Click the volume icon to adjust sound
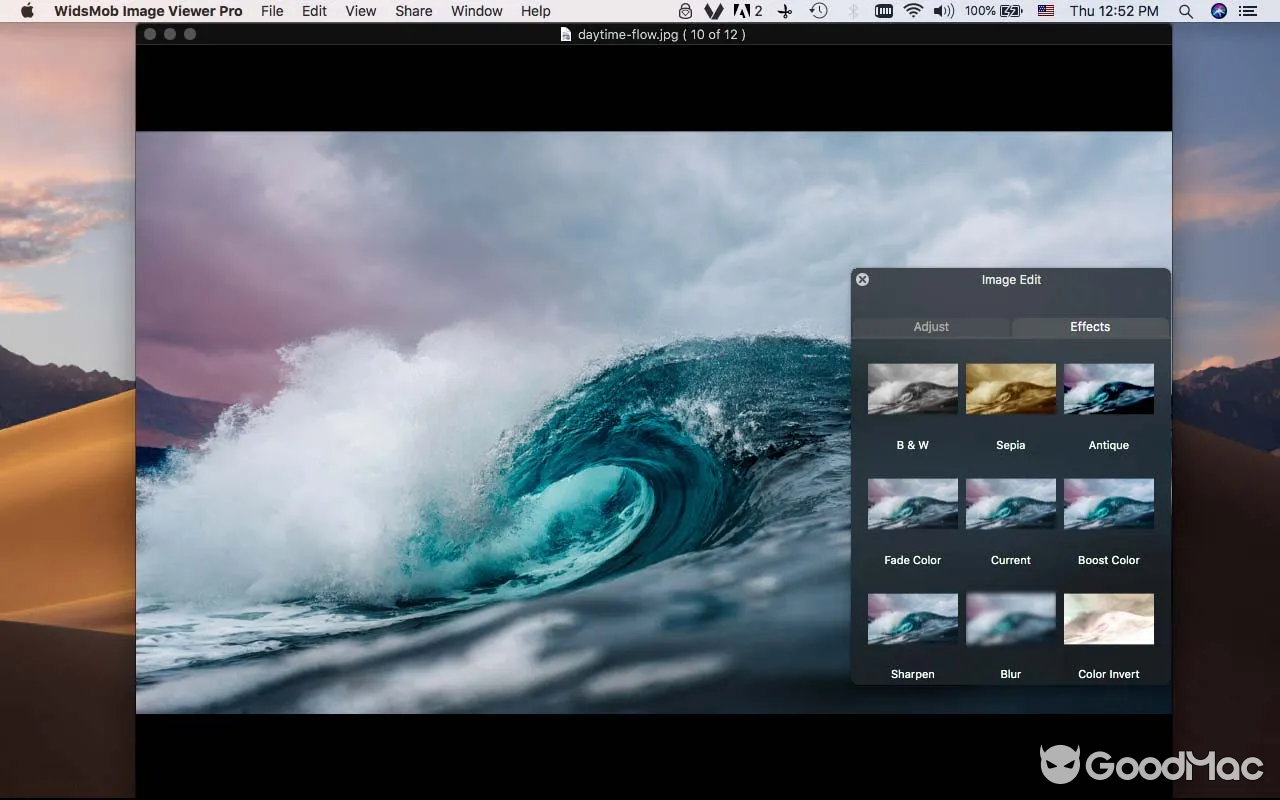The image size is (1280, 800). [942, 11]
